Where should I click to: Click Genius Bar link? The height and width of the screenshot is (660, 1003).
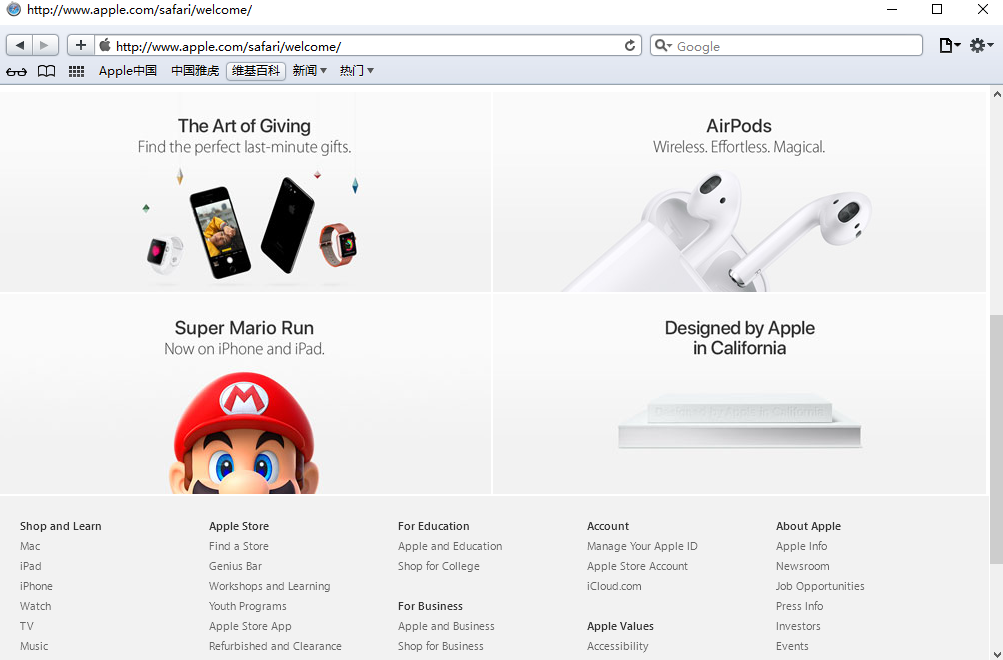click(235, 566)
